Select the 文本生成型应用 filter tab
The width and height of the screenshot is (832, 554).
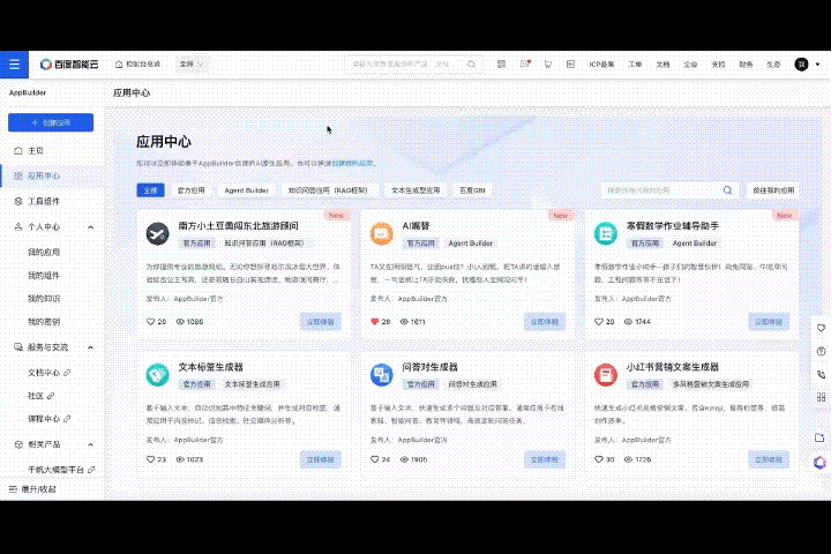point(415,190)
